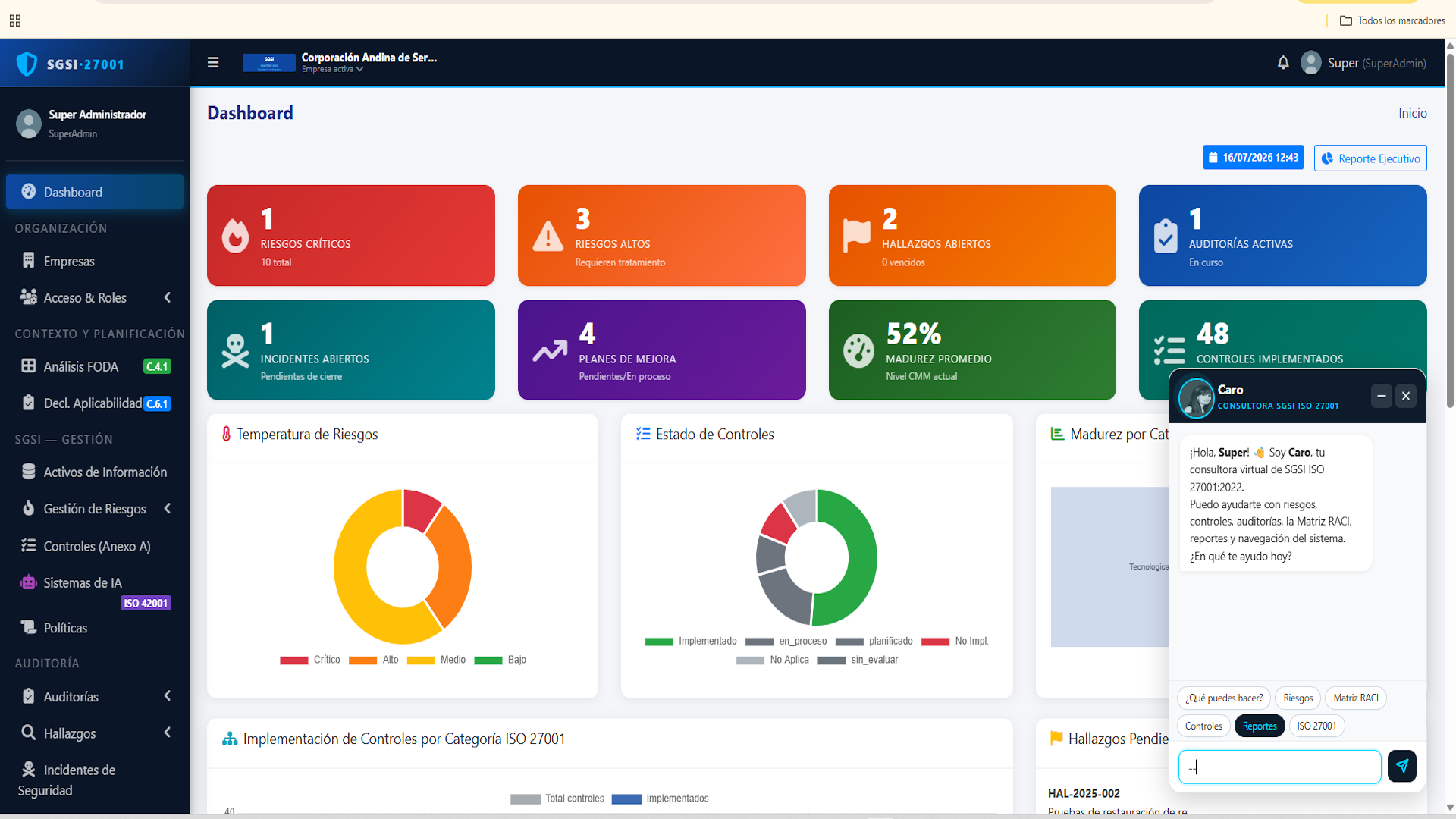1456x819 pixels.
Task: Expand Acceso & Roles submenu
Action: pyautogui.click(x=95, y=298)
